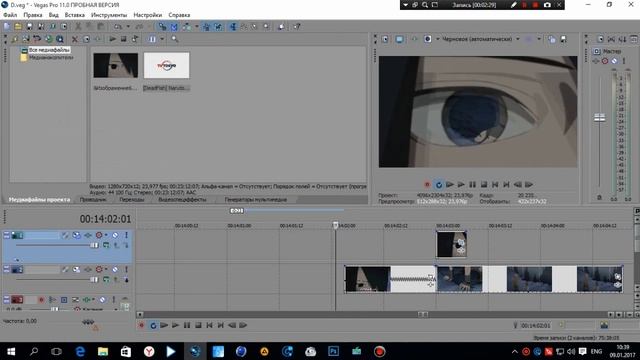Click the timeline playhead marker
Viewport: 640px width, 360px height.
335,225
